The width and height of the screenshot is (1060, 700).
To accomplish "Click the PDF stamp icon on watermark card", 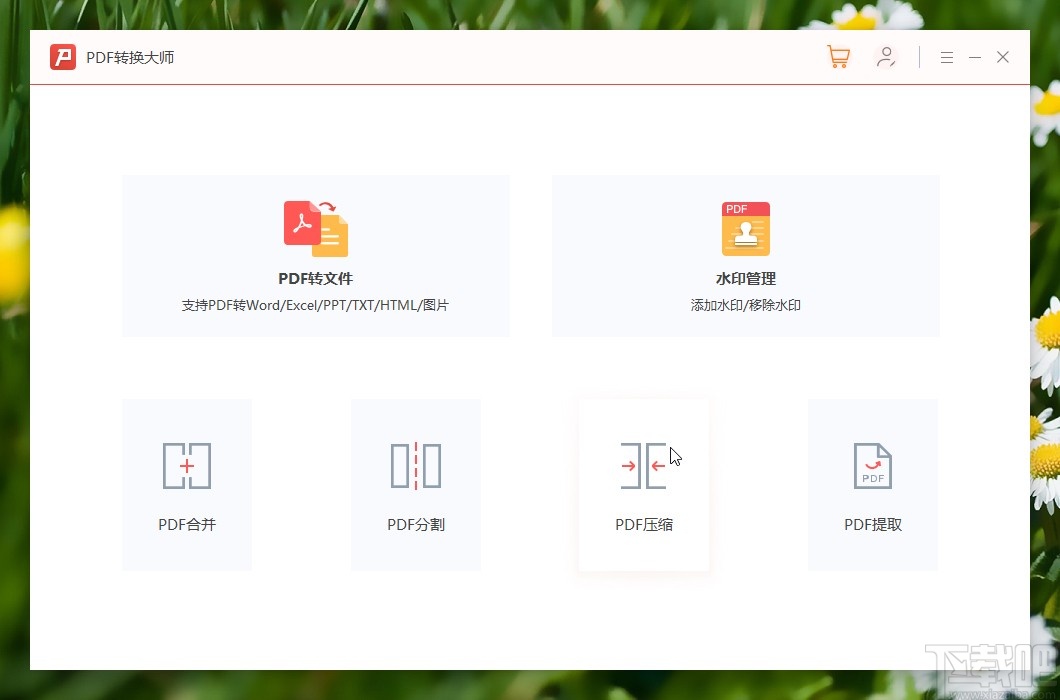I will (745, 228).
